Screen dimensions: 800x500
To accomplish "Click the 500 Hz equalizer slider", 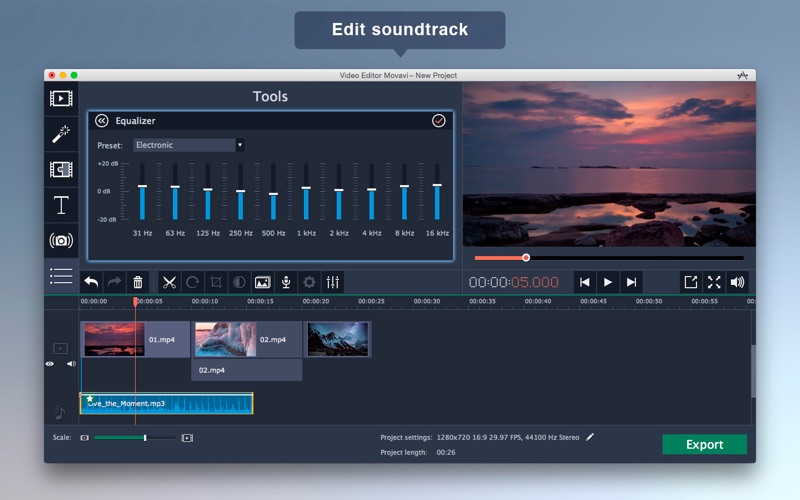I will pos(273,194).
